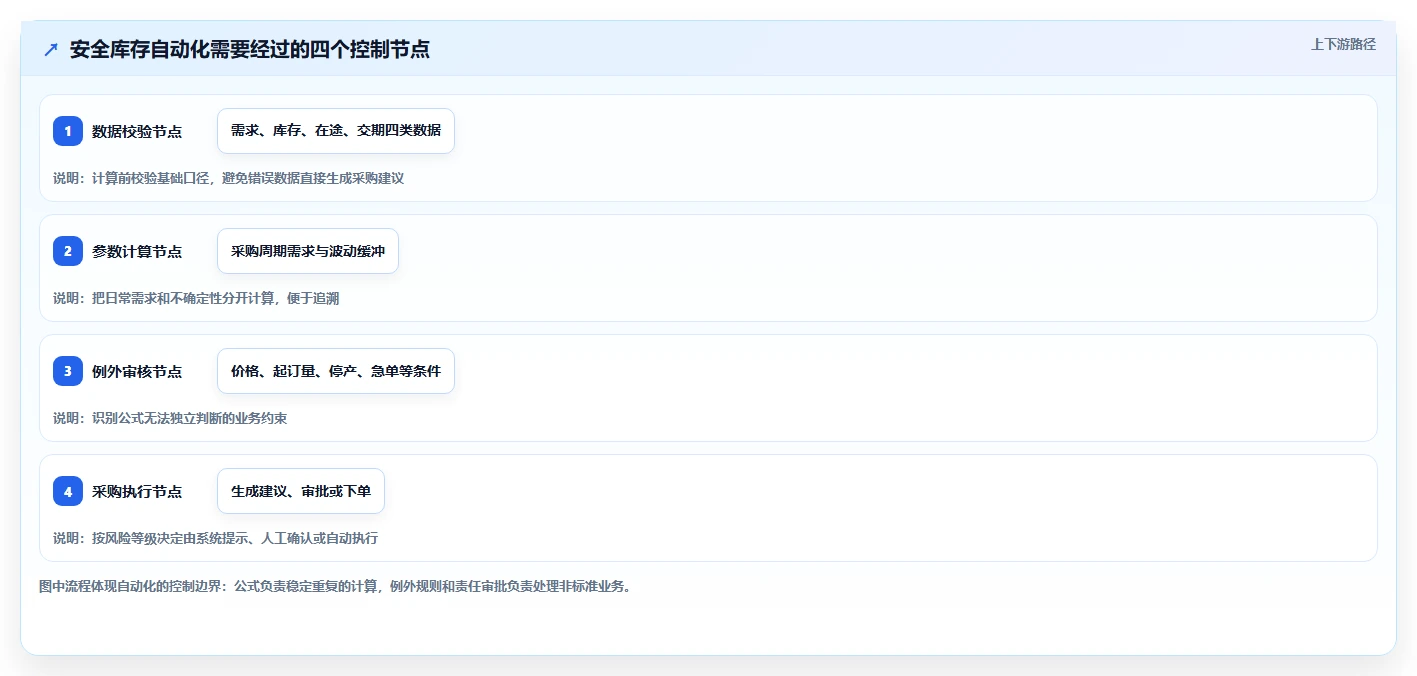The width and height of the screenshot is (1417, 676).
Task: Click the 例外审核节点 label
Action: 137,371
